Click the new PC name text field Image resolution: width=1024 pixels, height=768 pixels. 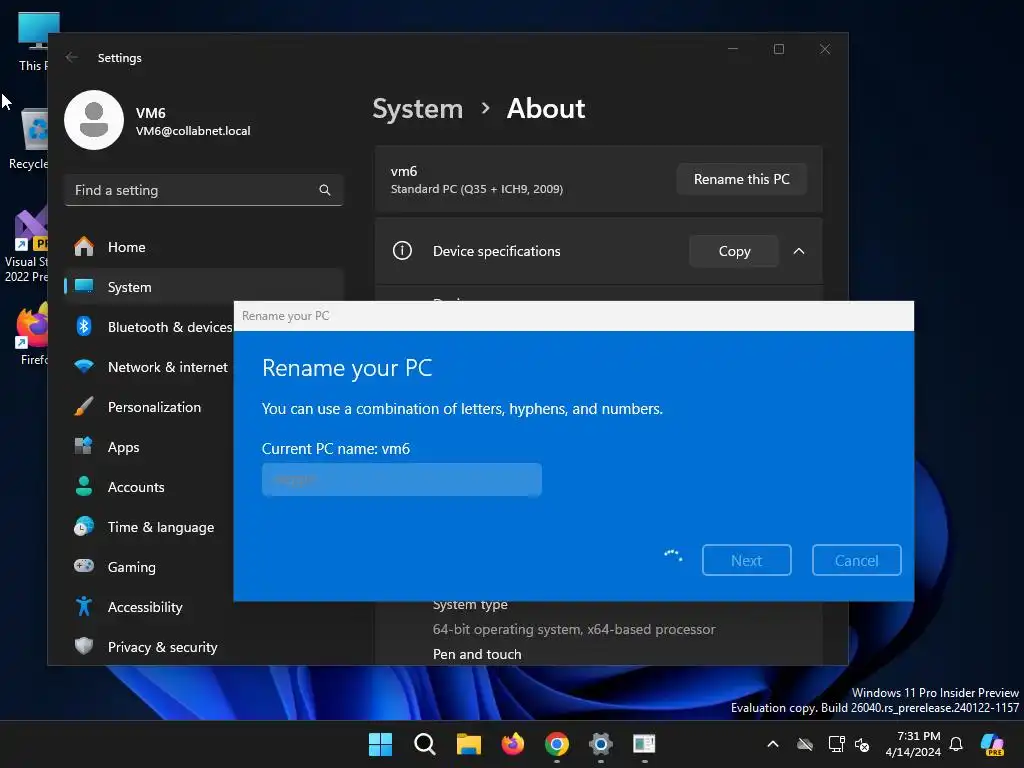[402, 480]
